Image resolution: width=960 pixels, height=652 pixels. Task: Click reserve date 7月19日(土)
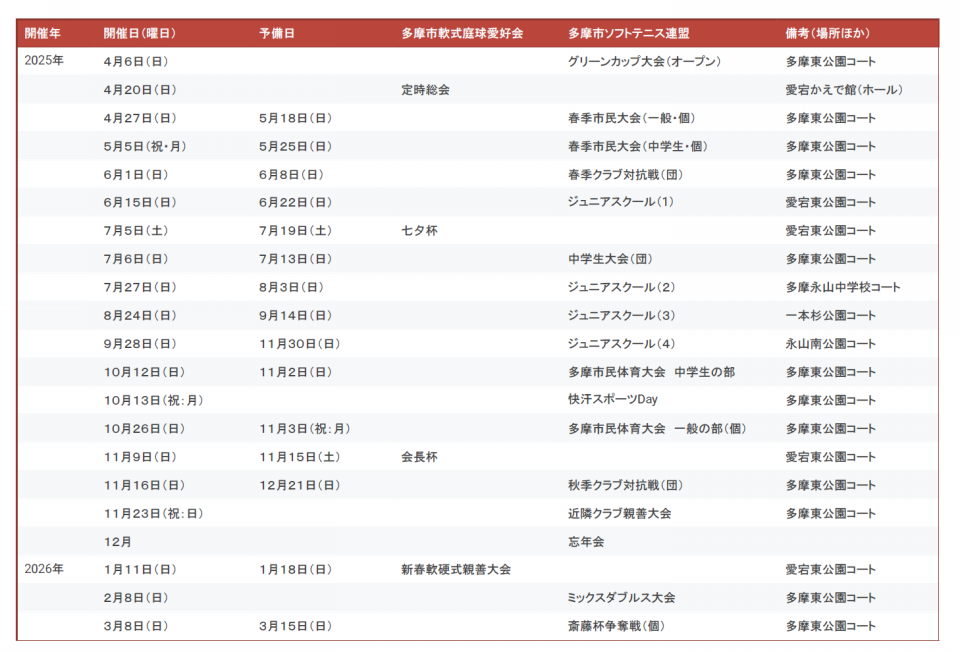coord(296,231)
